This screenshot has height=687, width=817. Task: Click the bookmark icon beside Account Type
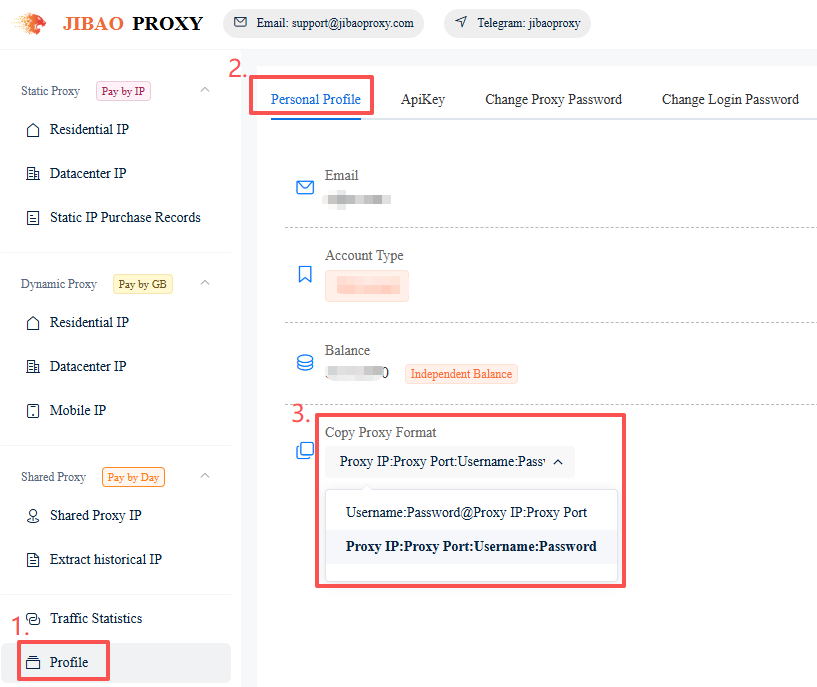[305, 274]
